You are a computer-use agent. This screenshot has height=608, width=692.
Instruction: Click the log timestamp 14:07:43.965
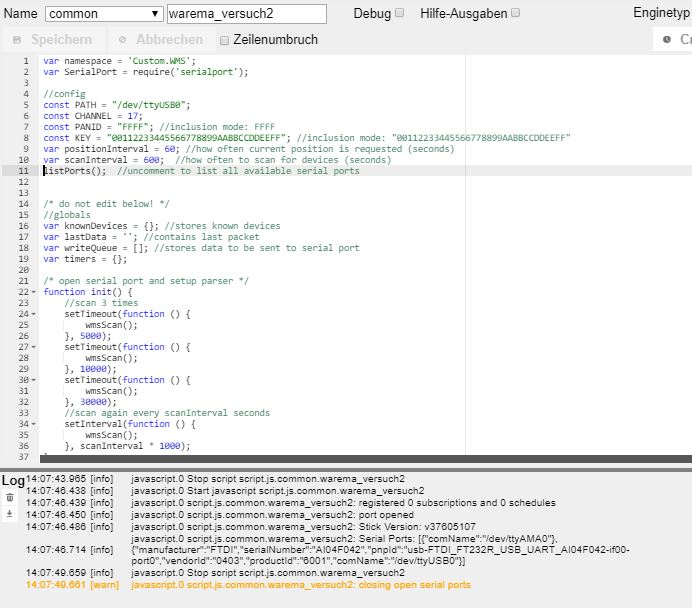(x=56, y=479)
